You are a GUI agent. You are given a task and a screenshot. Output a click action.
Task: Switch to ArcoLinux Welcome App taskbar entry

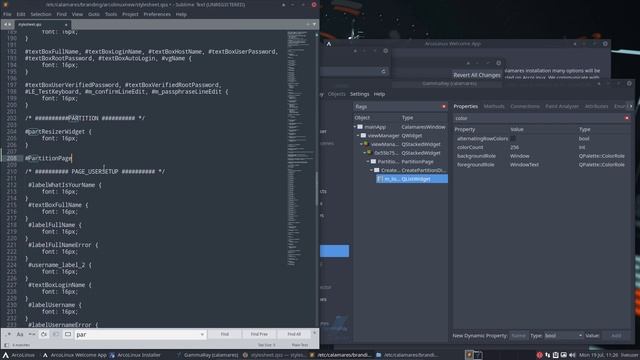75,355
